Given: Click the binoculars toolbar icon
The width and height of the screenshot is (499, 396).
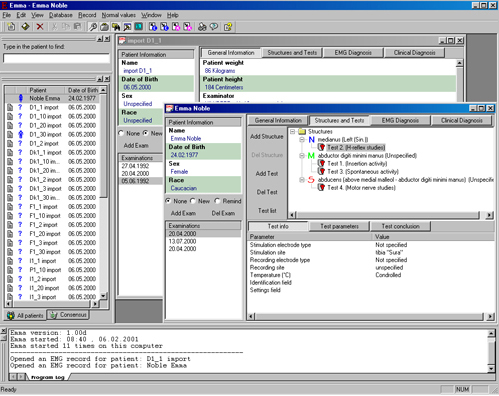Looking at the screenshot, I should (x=202, y=27).
